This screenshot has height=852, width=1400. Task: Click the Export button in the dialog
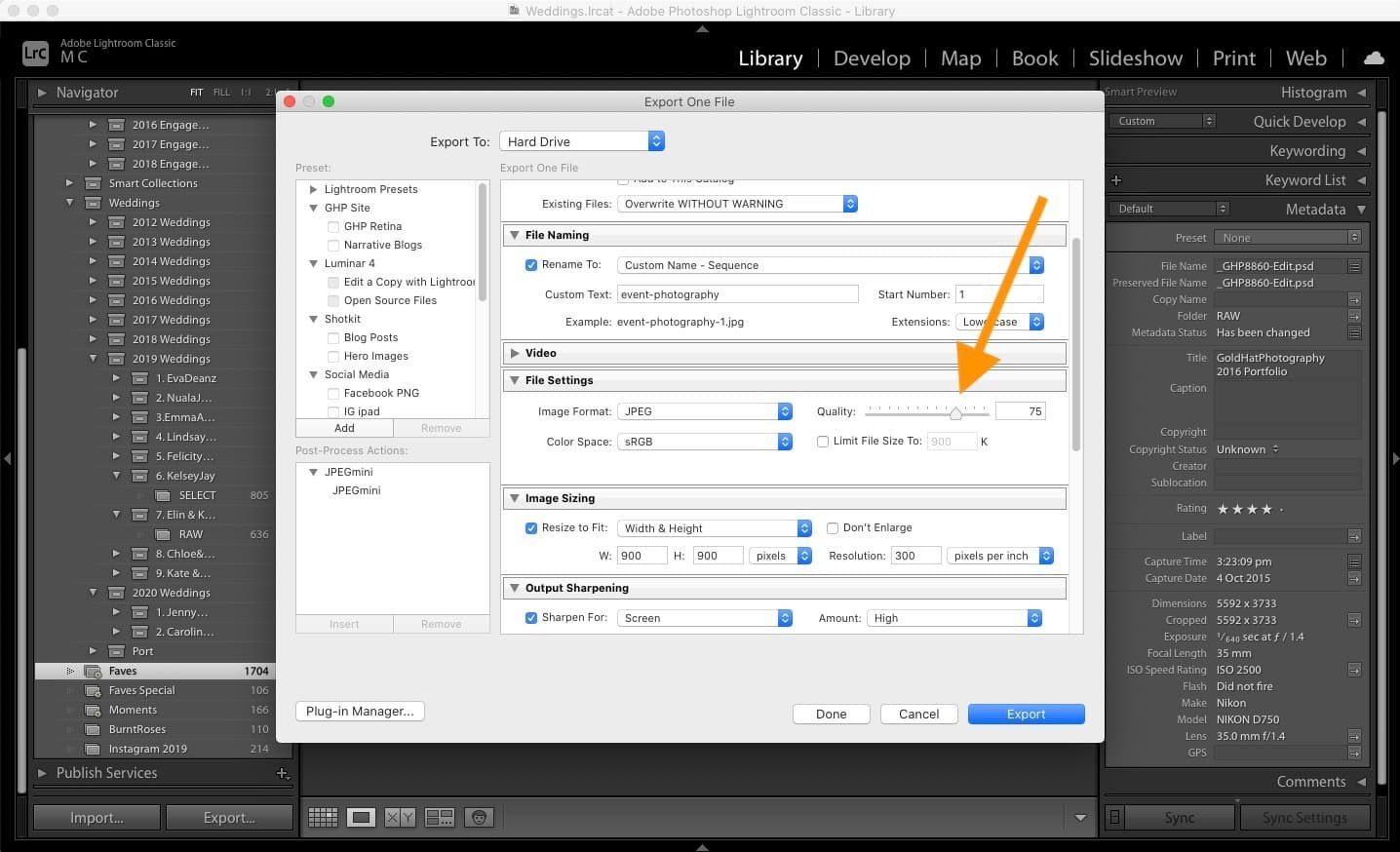1026,714
